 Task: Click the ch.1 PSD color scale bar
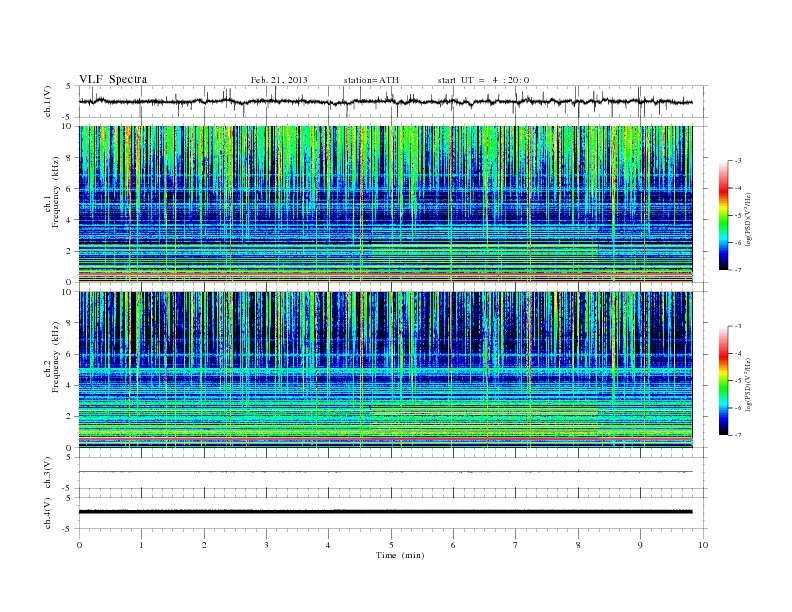tap(723, 215)
